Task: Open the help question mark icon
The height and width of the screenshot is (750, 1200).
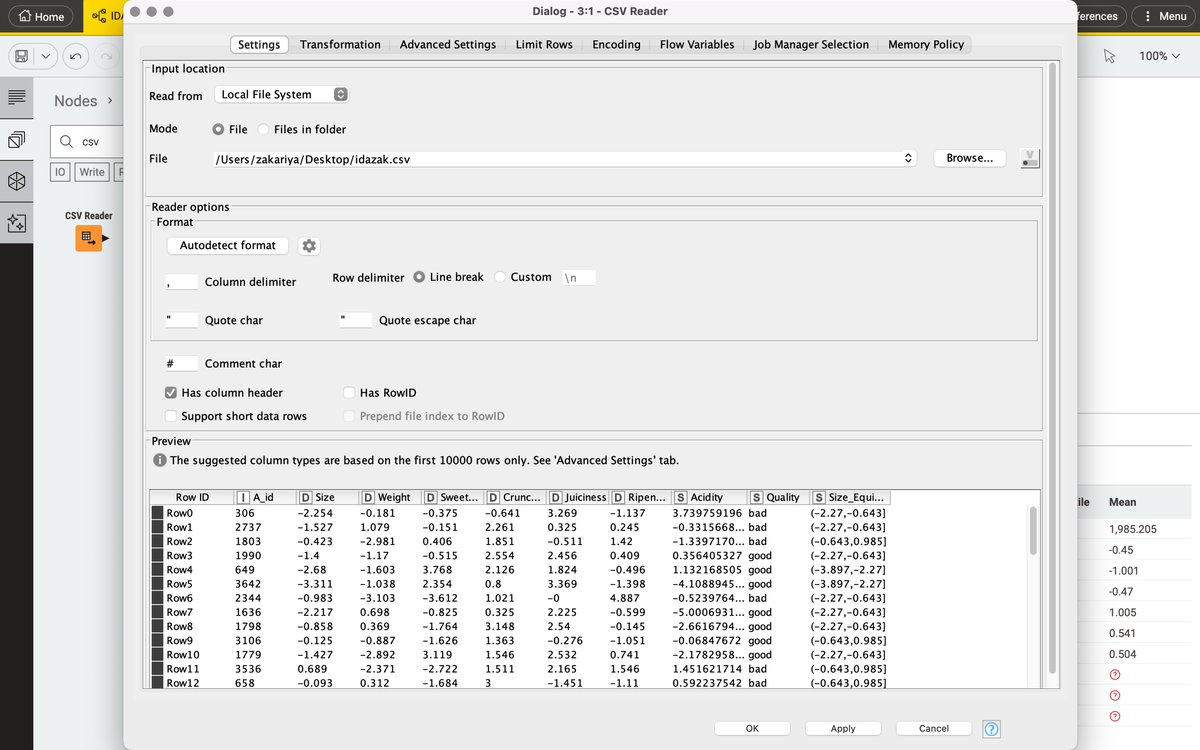Action: pyautogui.click(x=991, y=729)
